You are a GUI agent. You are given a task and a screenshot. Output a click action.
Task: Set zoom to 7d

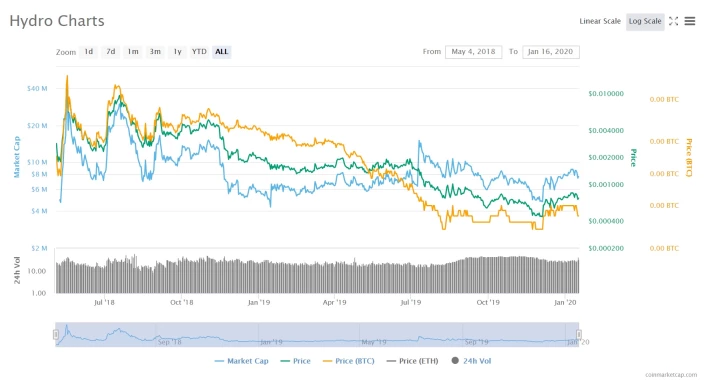tap(111, 52)
